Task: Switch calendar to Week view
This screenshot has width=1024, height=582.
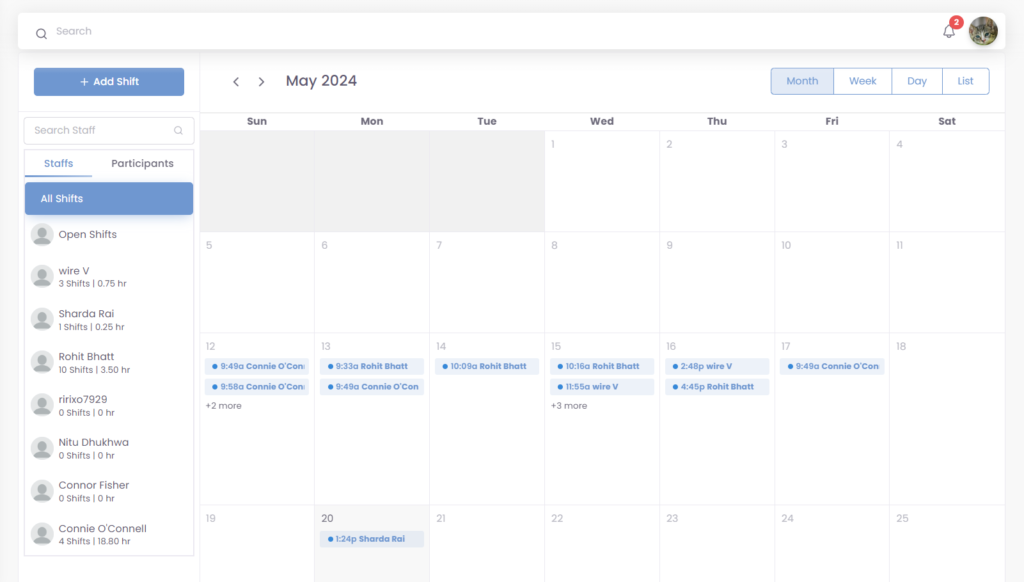Action: 862,81
